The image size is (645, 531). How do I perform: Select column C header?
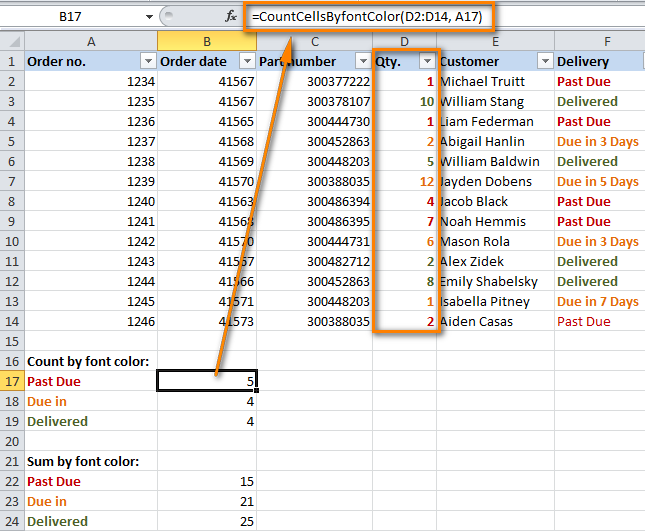[314, 41]
